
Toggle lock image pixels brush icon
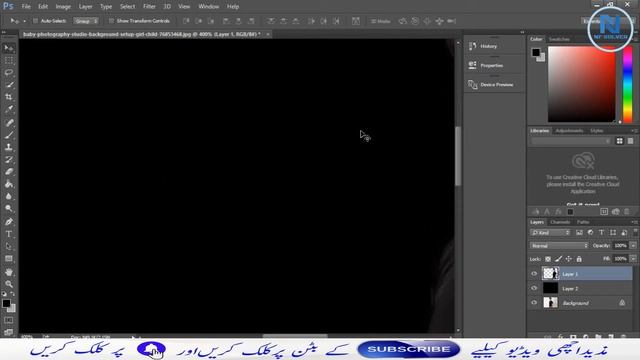click(558, 259)
